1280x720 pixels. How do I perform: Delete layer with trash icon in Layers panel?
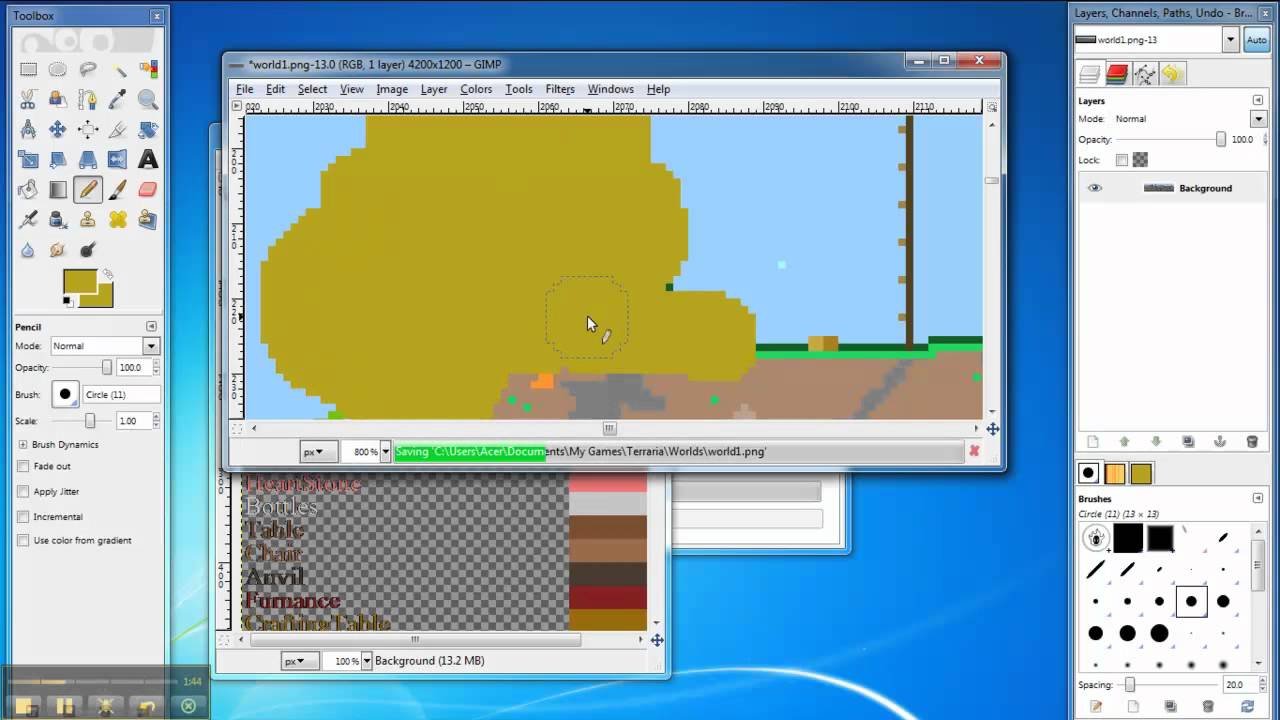pos(1252,442)
